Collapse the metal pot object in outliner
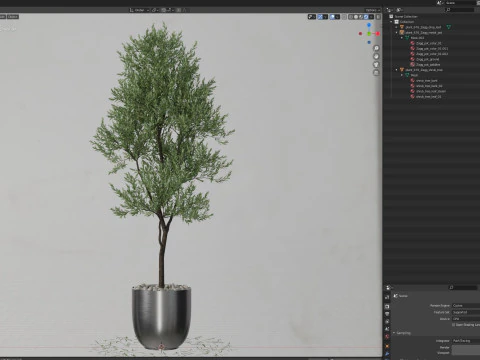The height and width of the screenshot is (360, 480). click(x=397, y=33)
